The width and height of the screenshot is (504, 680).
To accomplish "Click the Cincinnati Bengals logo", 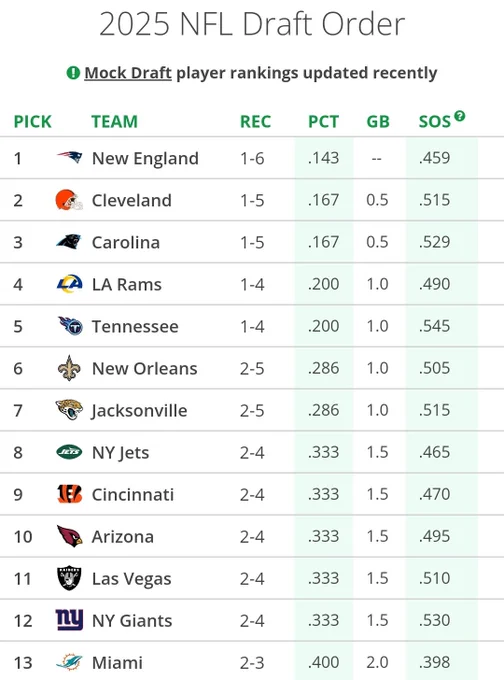I will [69, 494].
